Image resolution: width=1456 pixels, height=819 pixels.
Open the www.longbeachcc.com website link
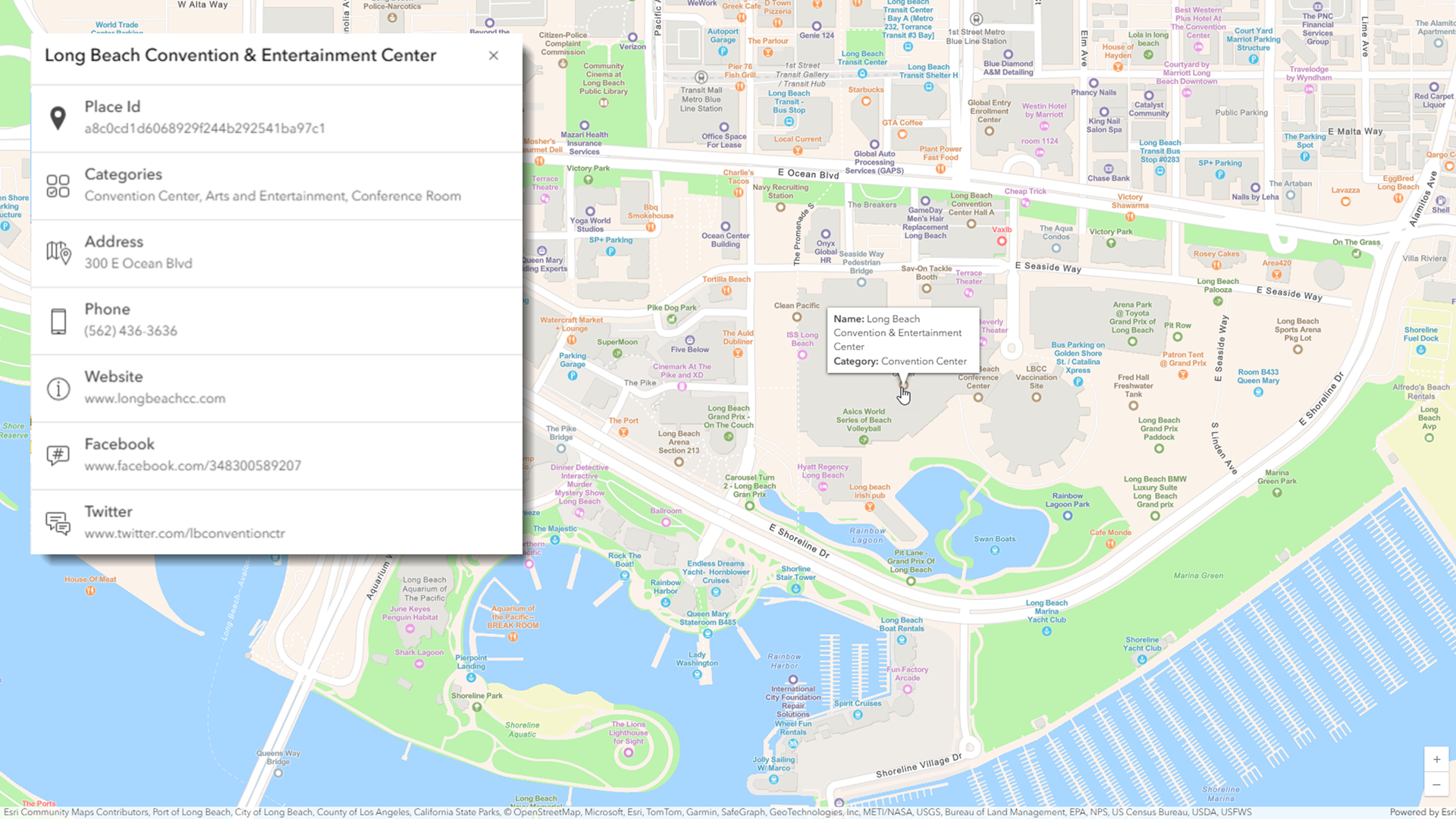pos(155,399)
